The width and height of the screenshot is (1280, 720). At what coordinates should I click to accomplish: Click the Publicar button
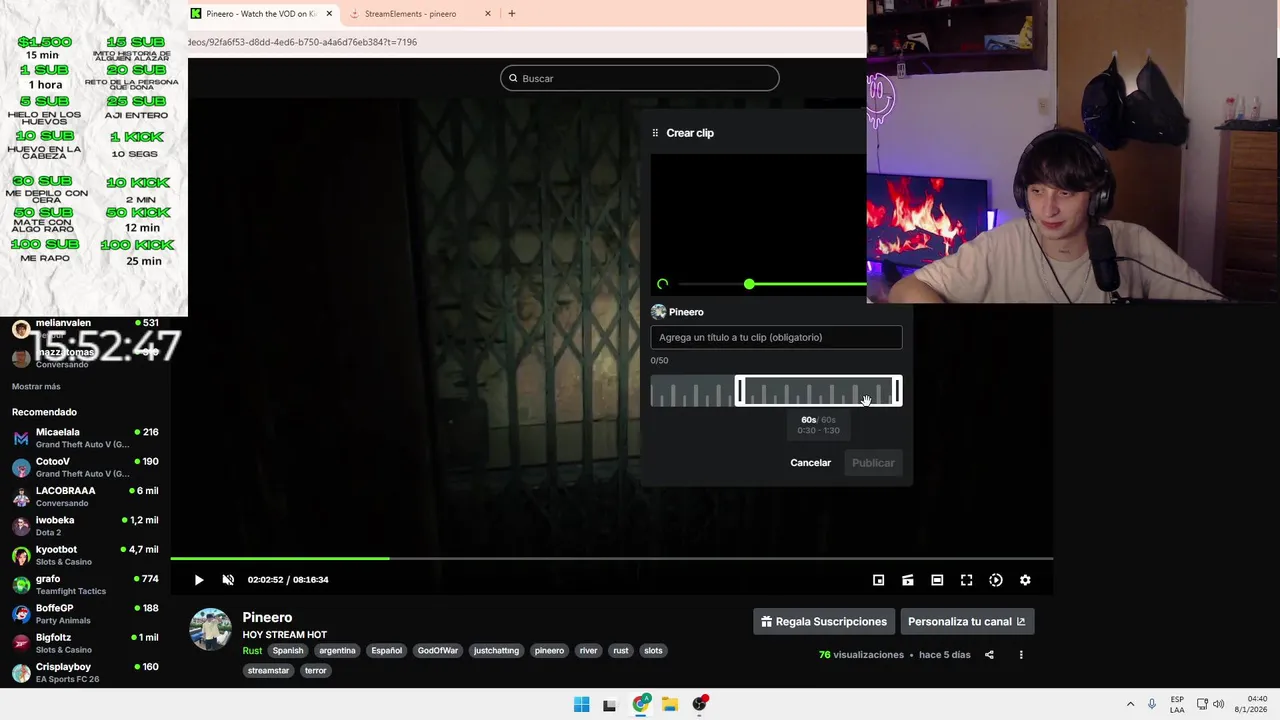[x=873, y=463]
